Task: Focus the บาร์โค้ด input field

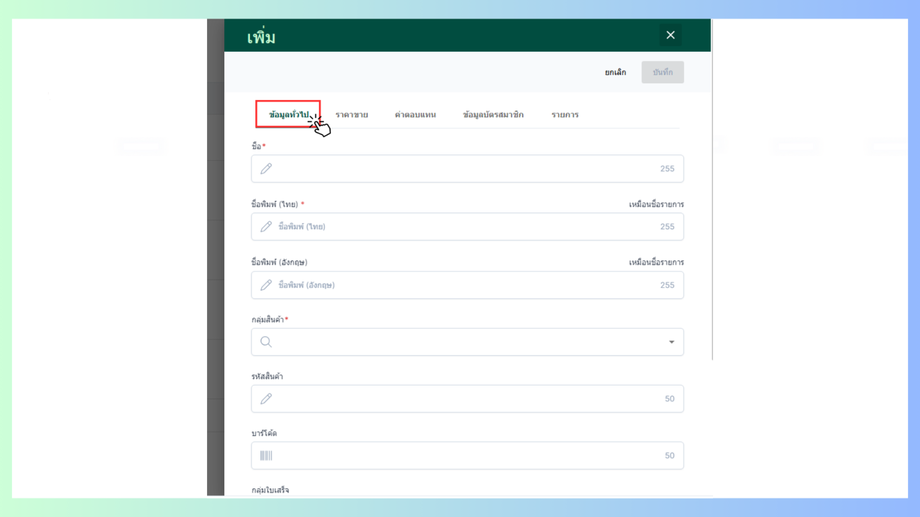Action: tap(467, 455)
